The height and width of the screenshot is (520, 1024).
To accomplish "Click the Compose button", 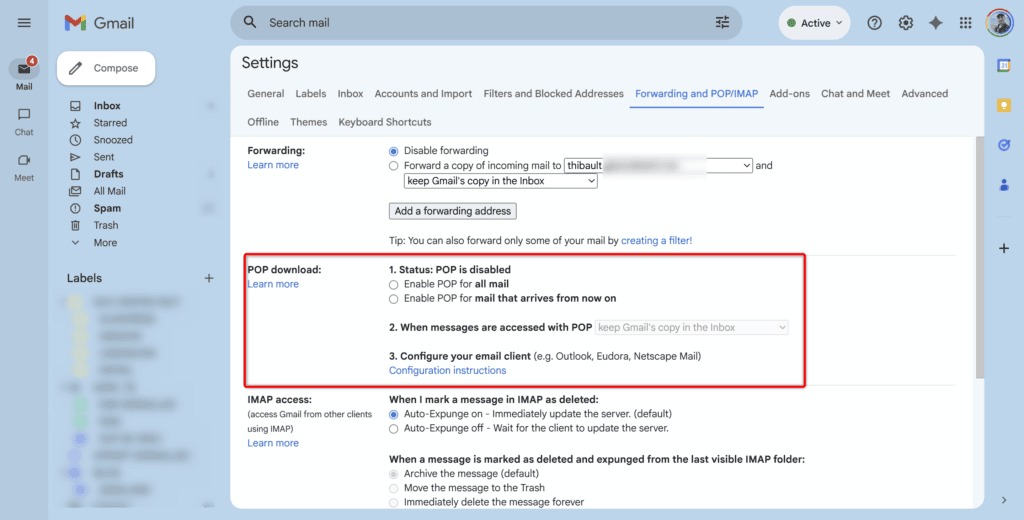I will [x=106, y=68].
